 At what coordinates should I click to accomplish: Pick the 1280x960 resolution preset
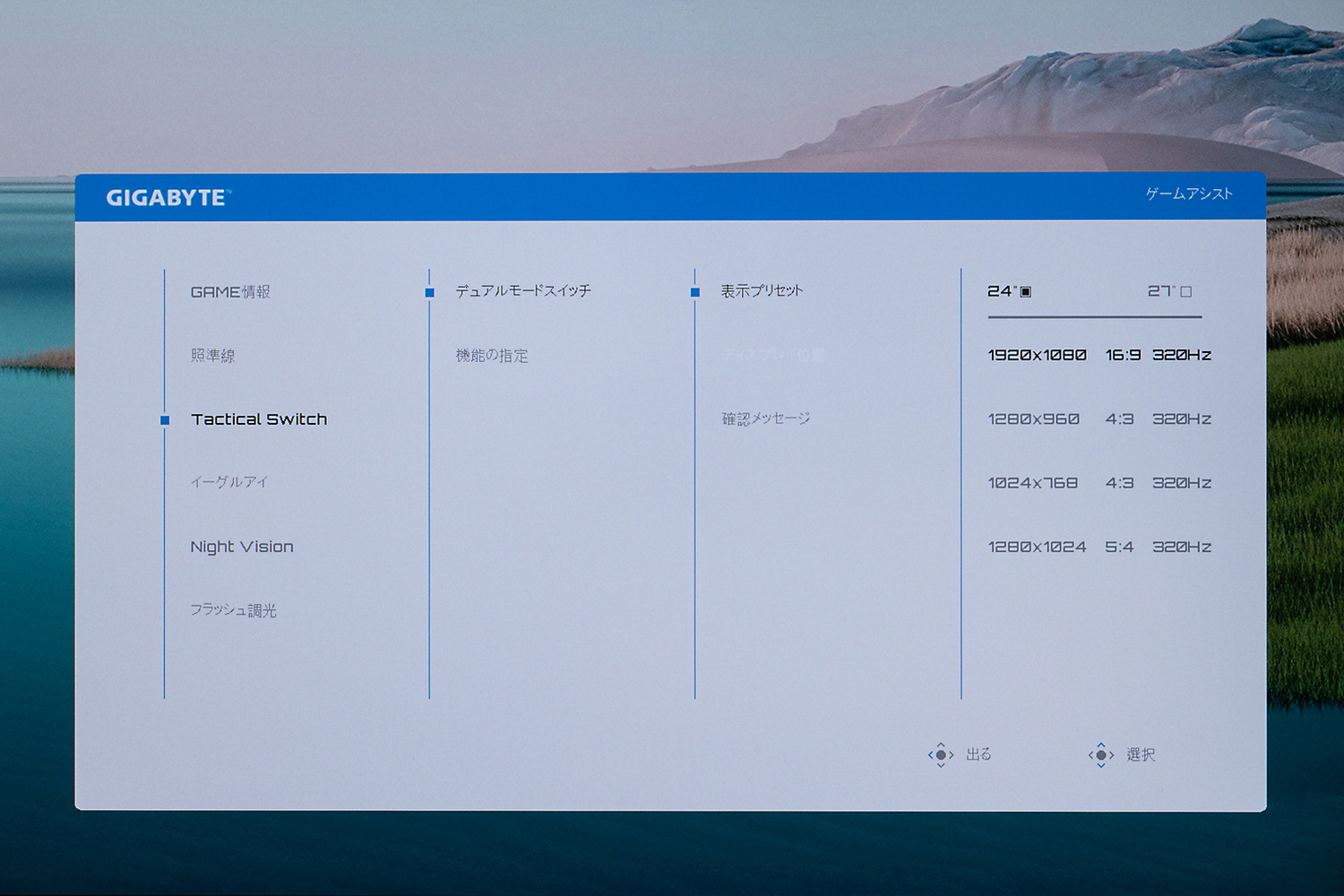point(1033,418)
